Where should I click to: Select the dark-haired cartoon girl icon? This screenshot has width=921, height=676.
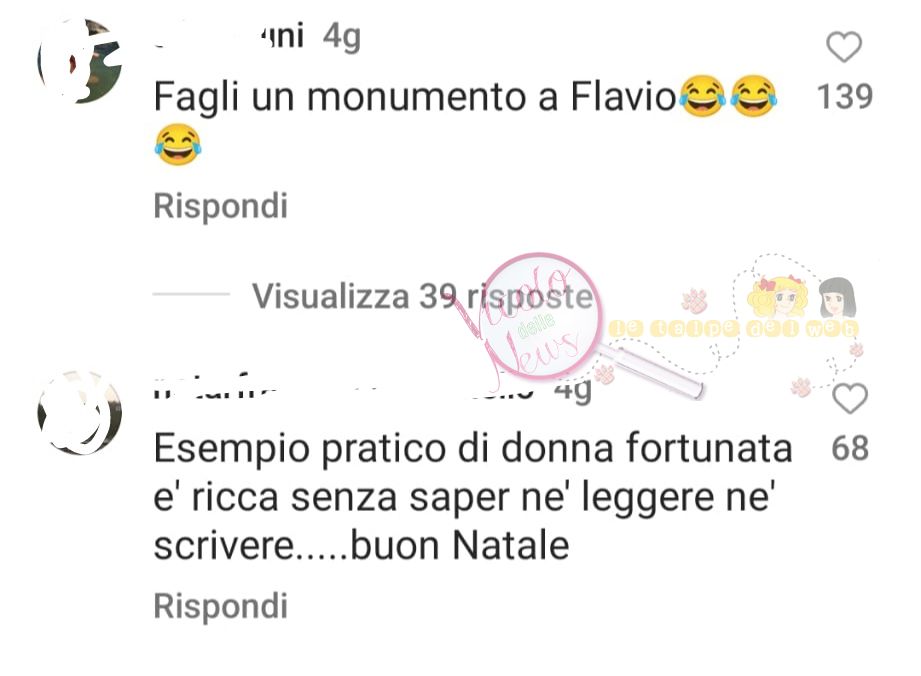pyautogui.click(x=836, y=298)
